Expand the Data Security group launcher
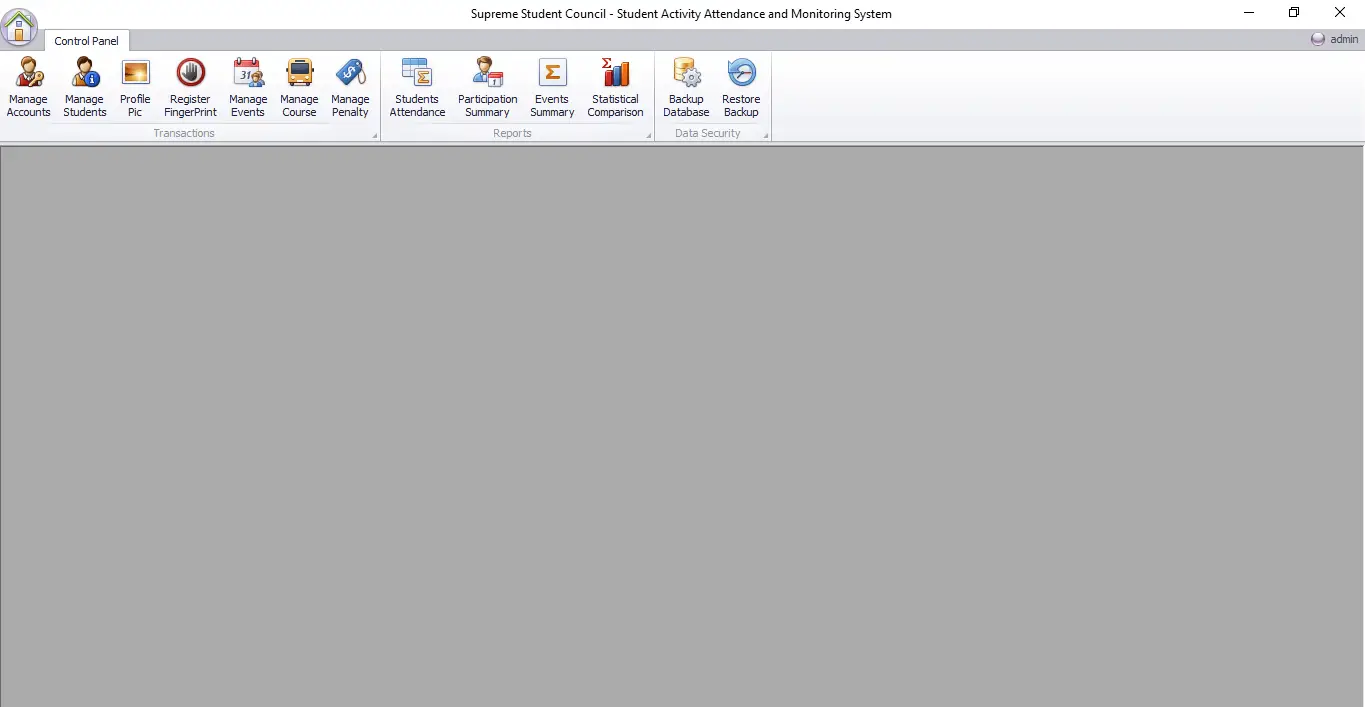Screen dimensions: 1365x707 pyautogui.click(x=766, y=135)
